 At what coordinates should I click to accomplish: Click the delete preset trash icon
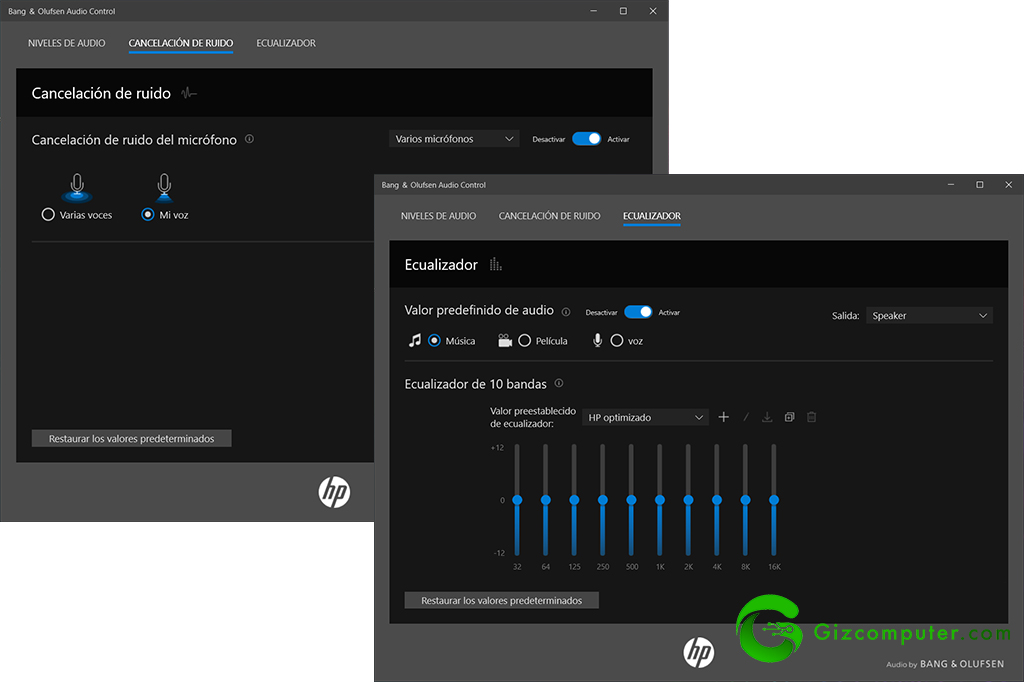812,417
